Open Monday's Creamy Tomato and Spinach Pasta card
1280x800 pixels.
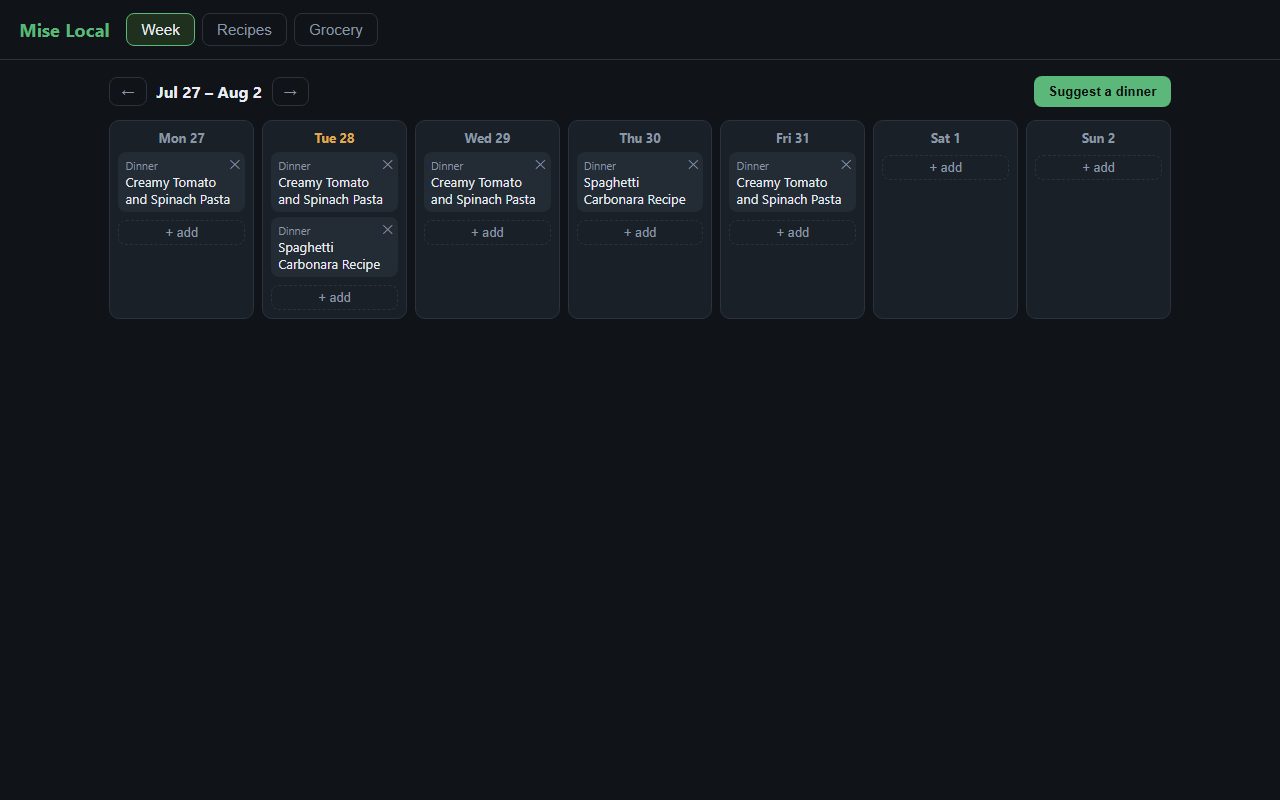[181, 182]
